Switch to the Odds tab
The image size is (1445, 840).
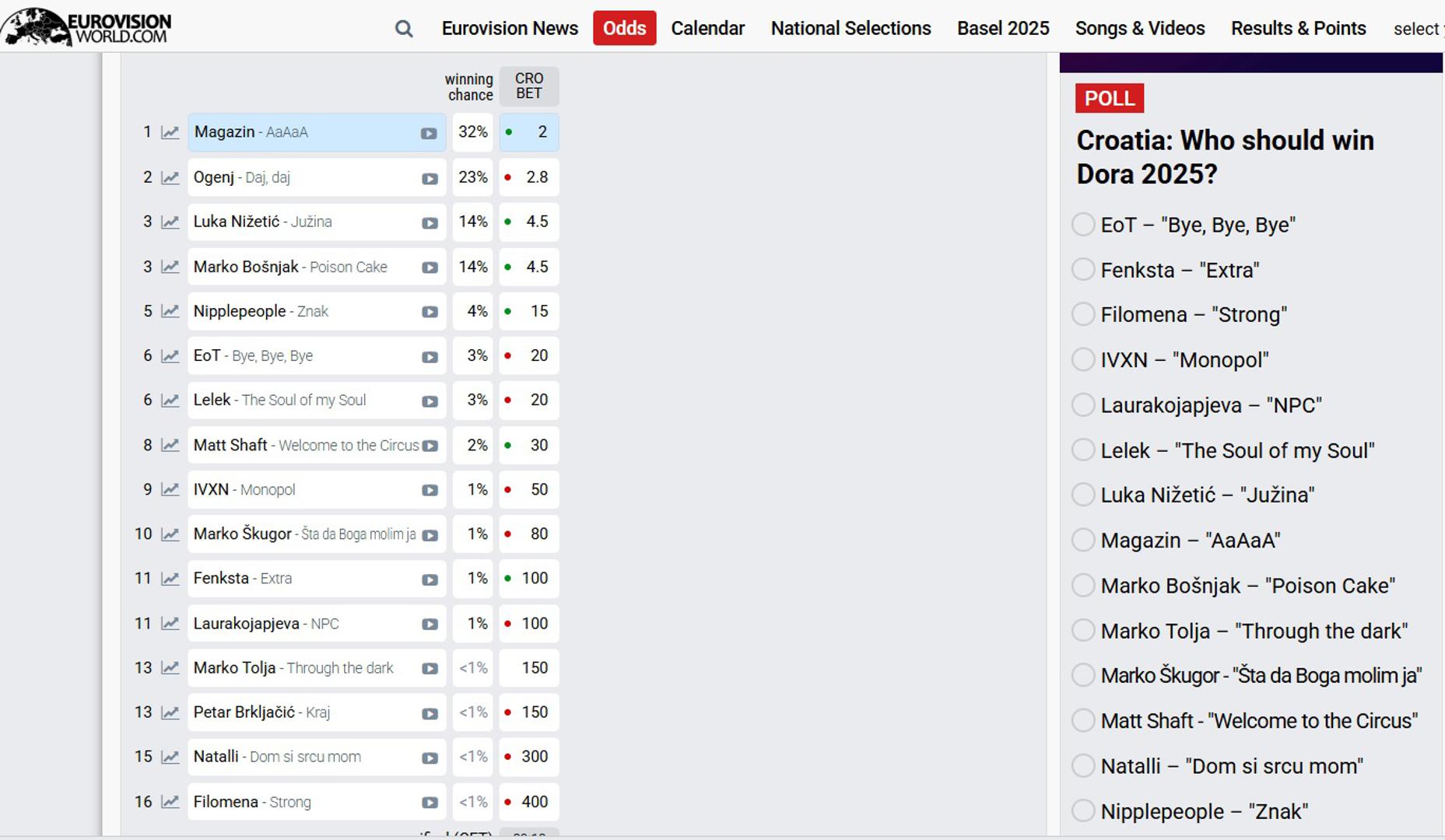[x=624, y=29]
